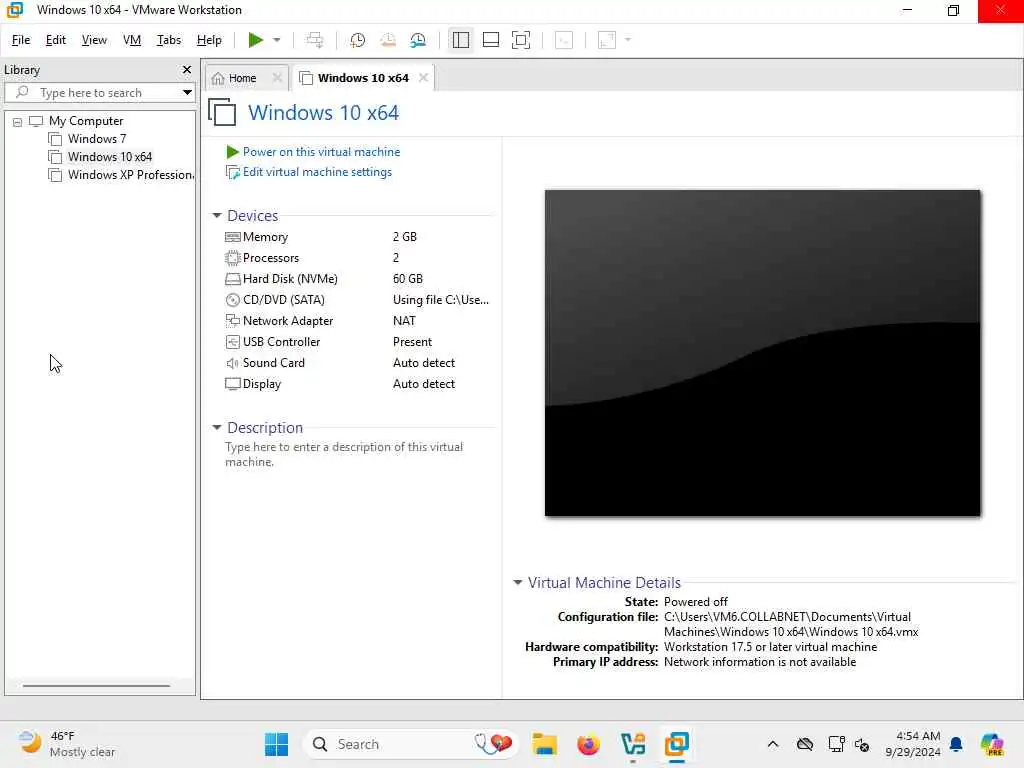Click the volume muted tray icon

tap(862, 744)
